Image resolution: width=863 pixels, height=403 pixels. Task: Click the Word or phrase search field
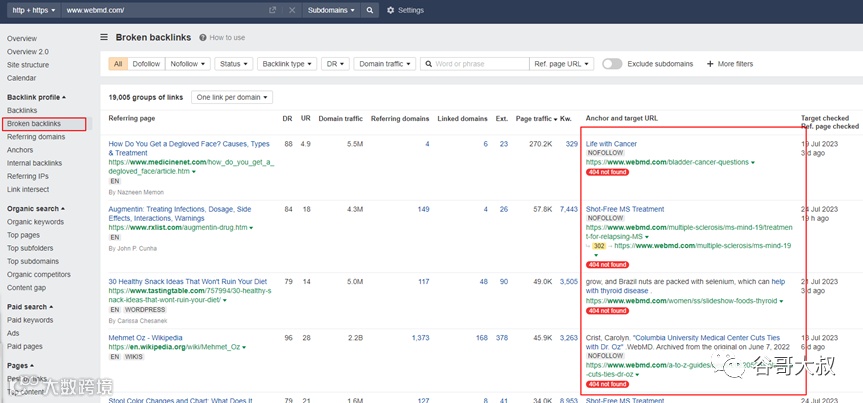point(474,64)
